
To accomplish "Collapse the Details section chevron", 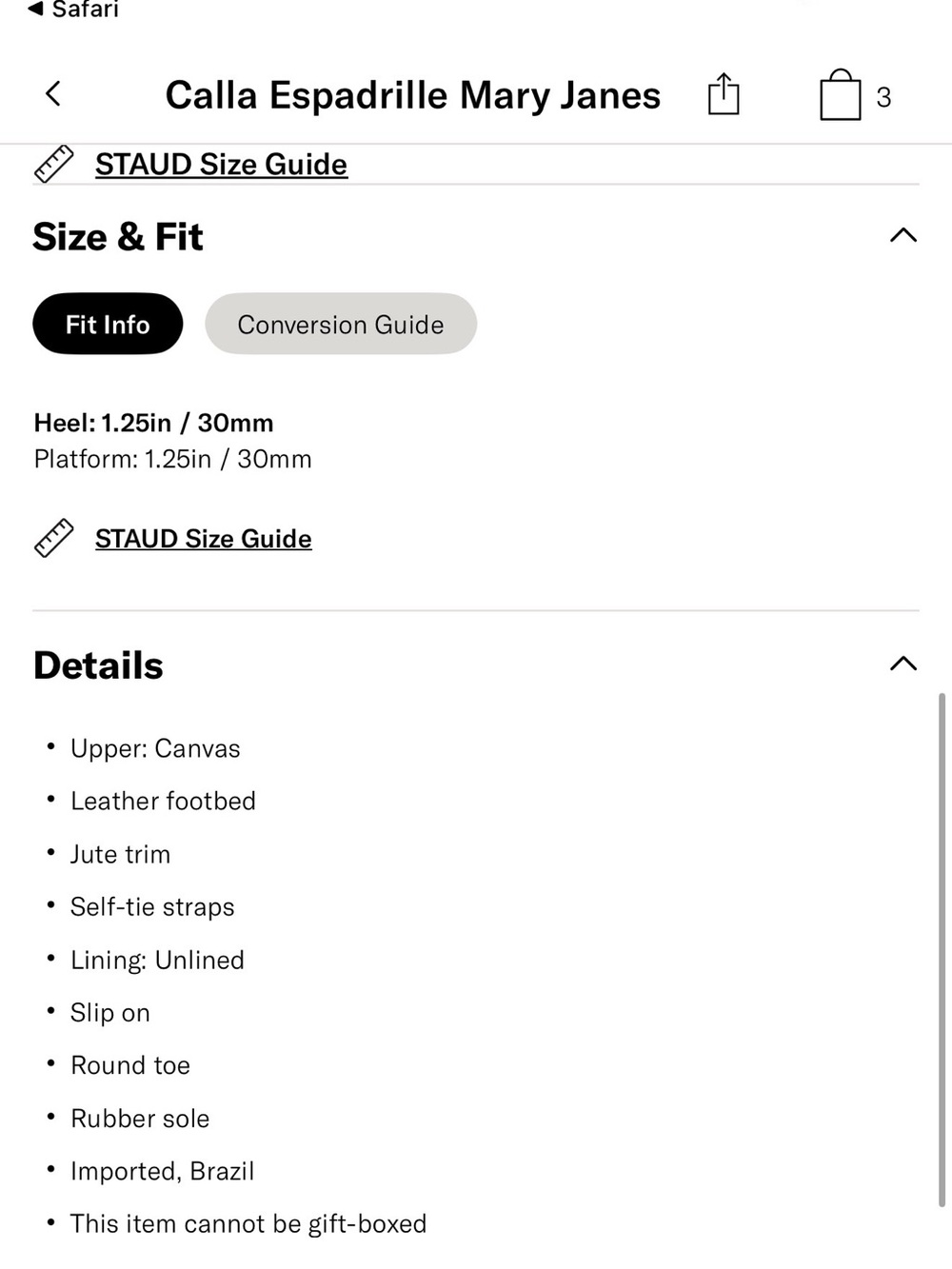I will pos(902,664).
